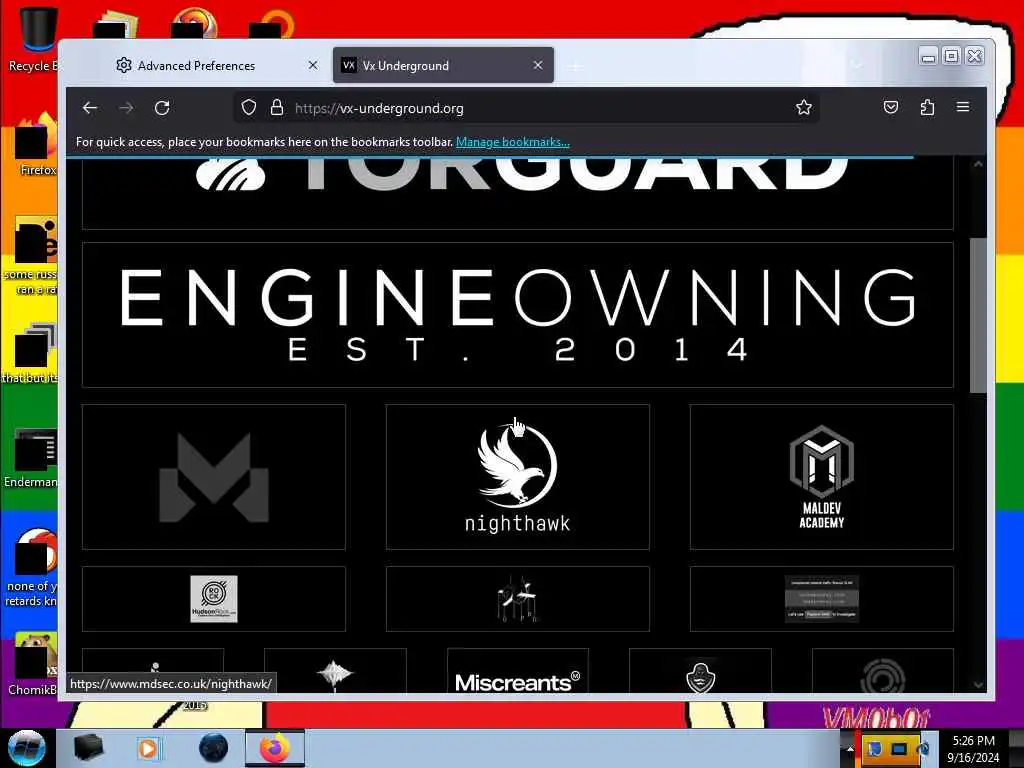Open the Windows Start orb
The image size is (1024, 768).
point(26,748)
